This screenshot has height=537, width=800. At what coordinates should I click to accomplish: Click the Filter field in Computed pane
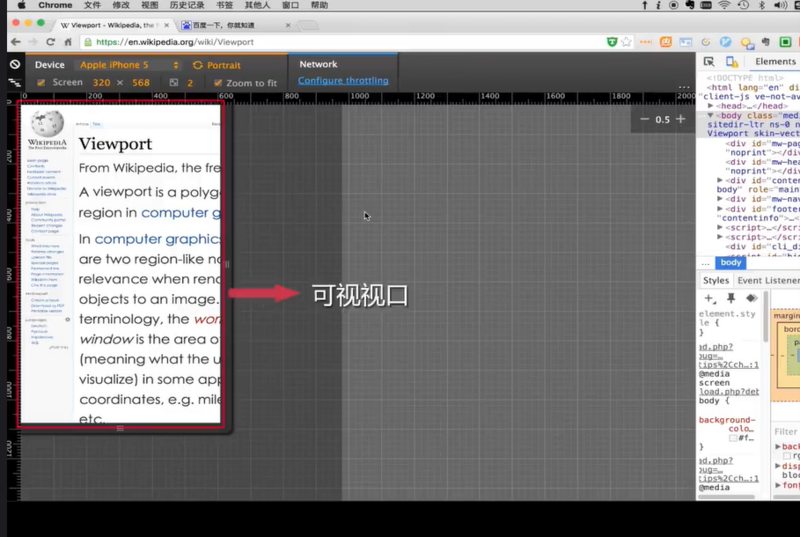(786, 431)
